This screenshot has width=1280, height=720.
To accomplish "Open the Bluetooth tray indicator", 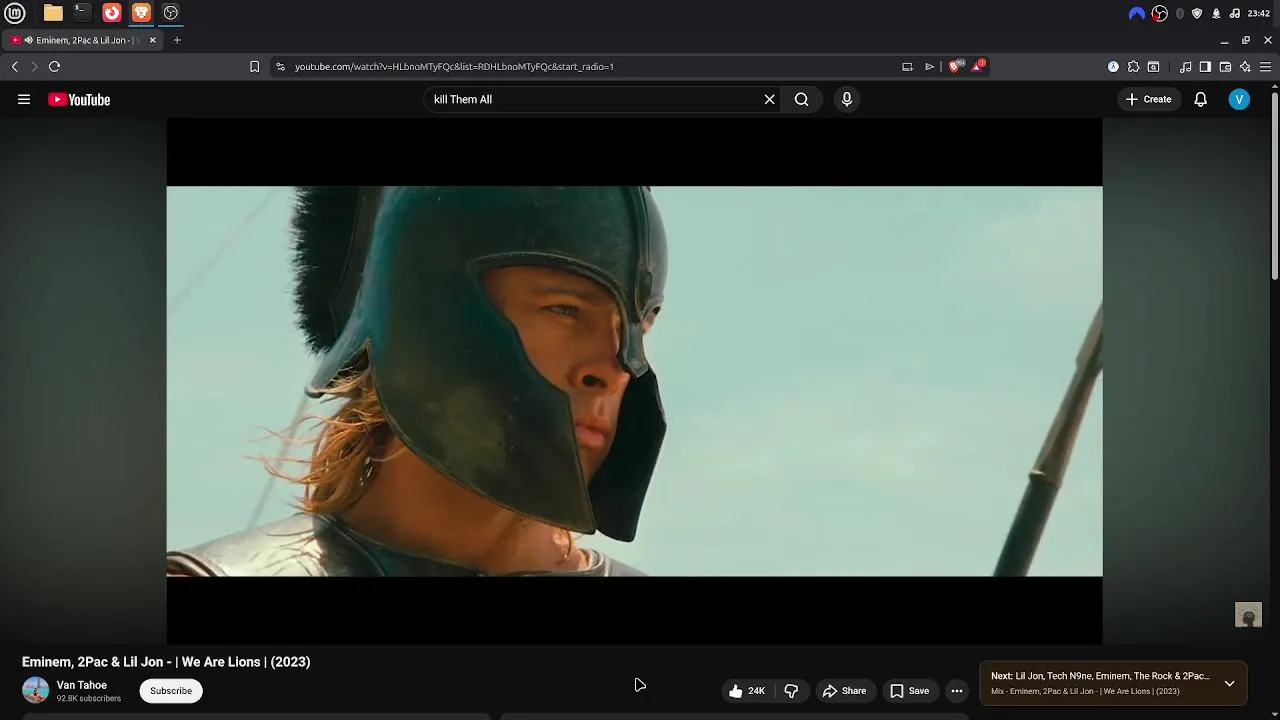I will pos(1180,13).
